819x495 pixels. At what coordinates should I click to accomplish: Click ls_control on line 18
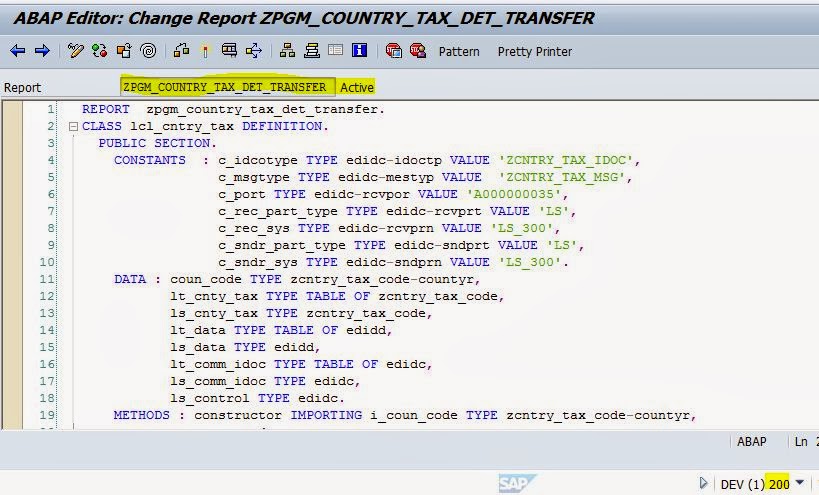[210, 398]
